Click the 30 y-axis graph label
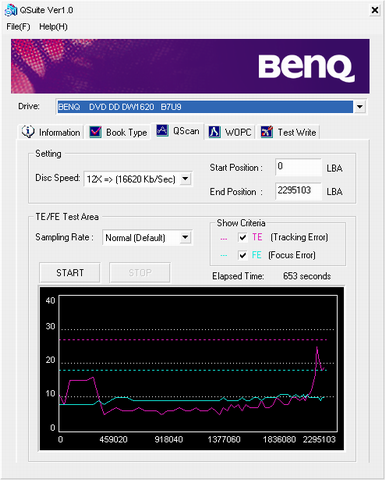 click(x=50, y=326)
